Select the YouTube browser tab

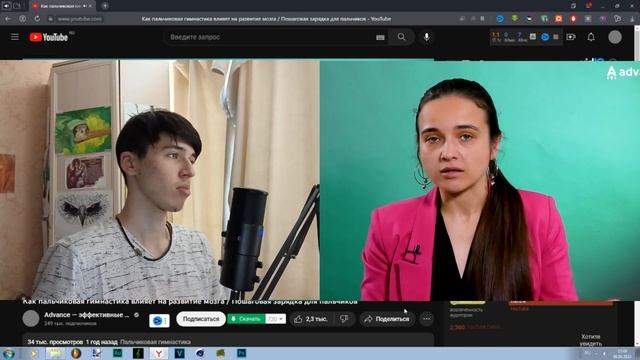(61, 6)
